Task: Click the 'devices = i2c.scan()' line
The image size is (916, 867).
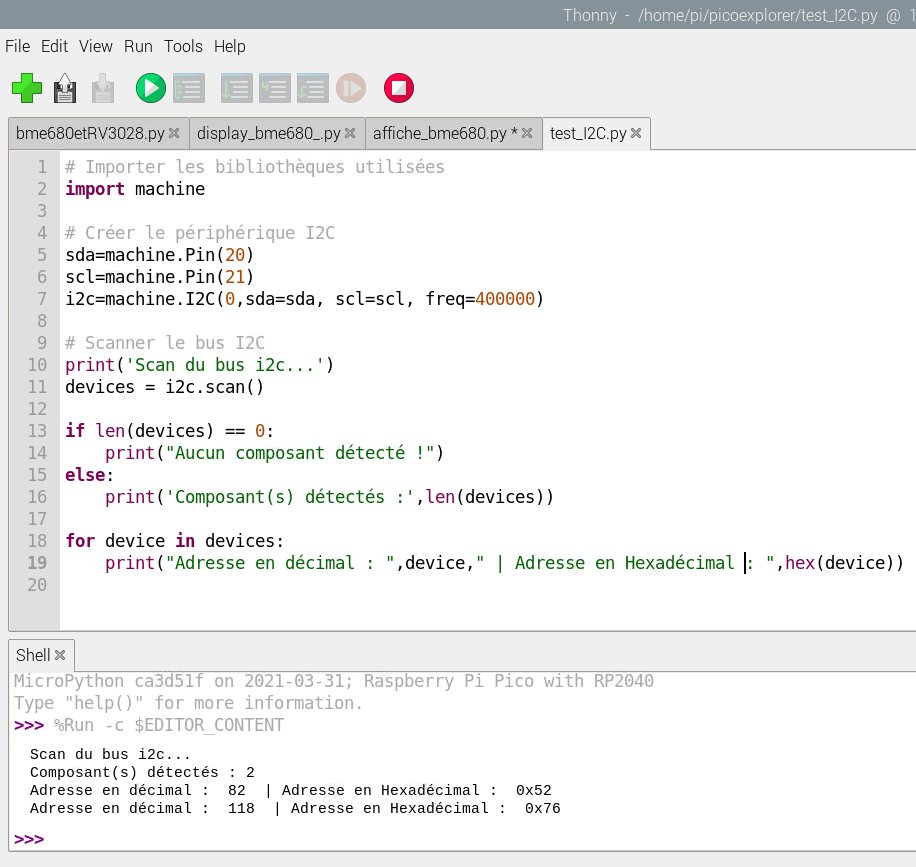Action: (164, 387)
